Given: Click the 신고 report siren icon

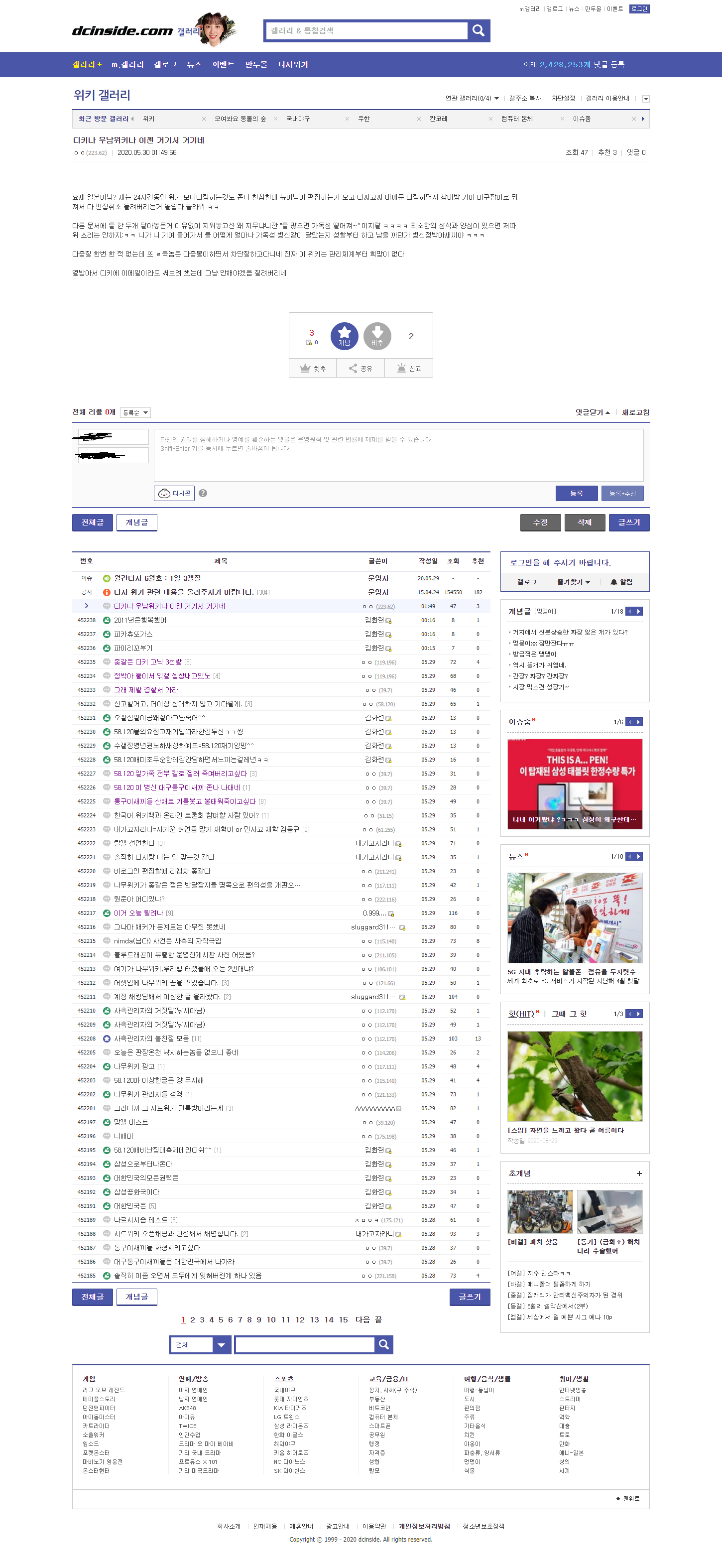Looking at the screenshot, I should pos(401,368).
